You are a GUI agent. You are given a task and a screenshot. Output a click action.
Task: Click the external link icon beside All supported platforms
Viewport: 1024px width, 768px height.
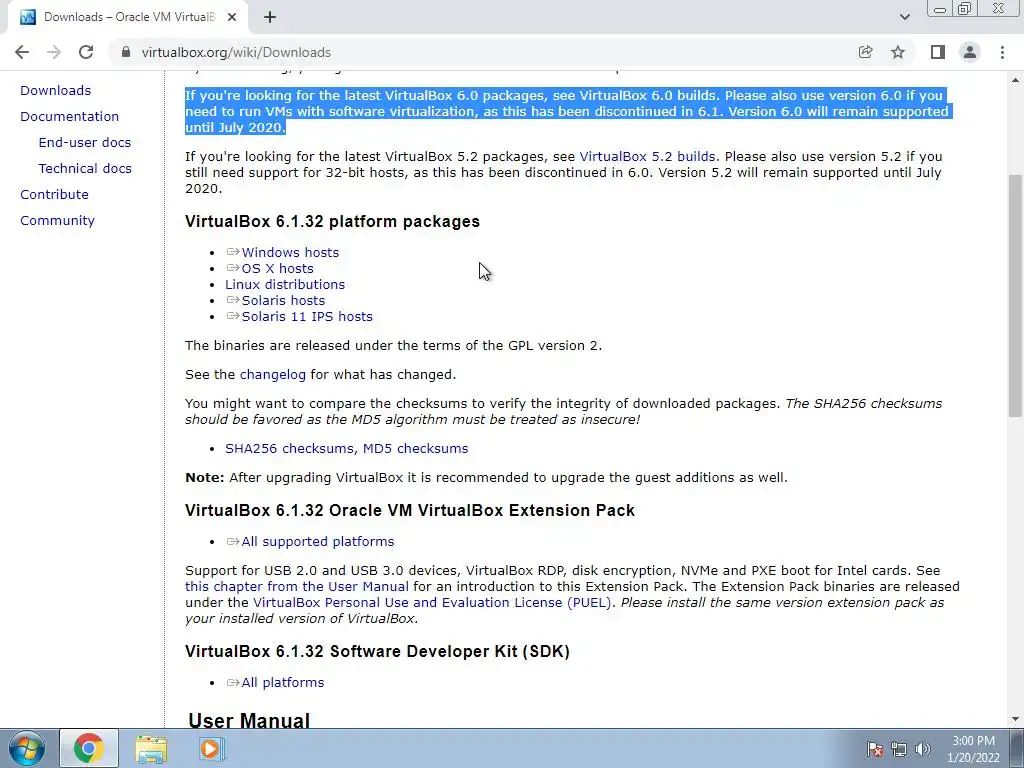[233, 541]
